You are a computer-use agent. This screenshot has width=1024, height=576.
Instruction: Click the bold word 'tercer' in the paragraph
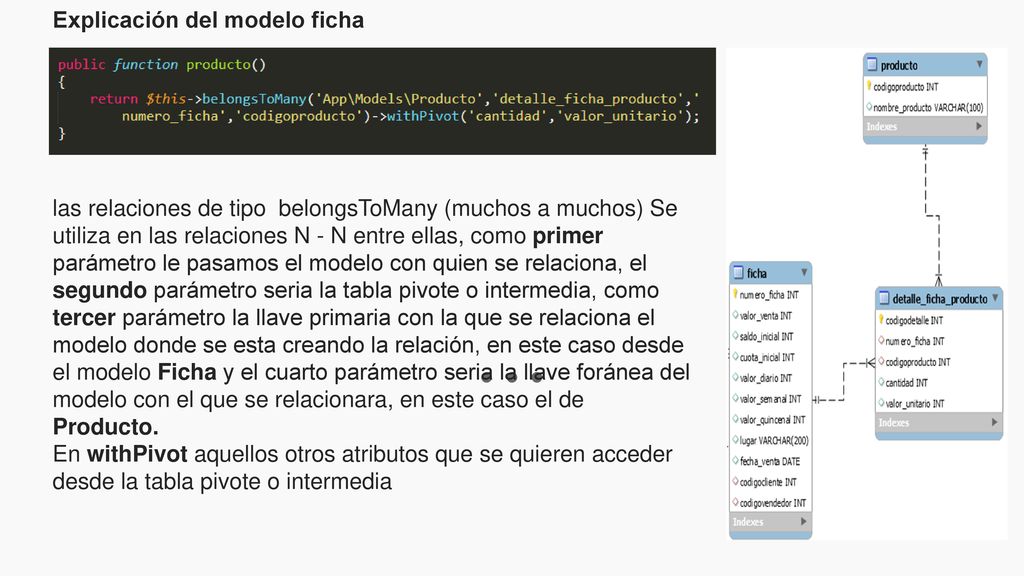click(x=84, y=318)
